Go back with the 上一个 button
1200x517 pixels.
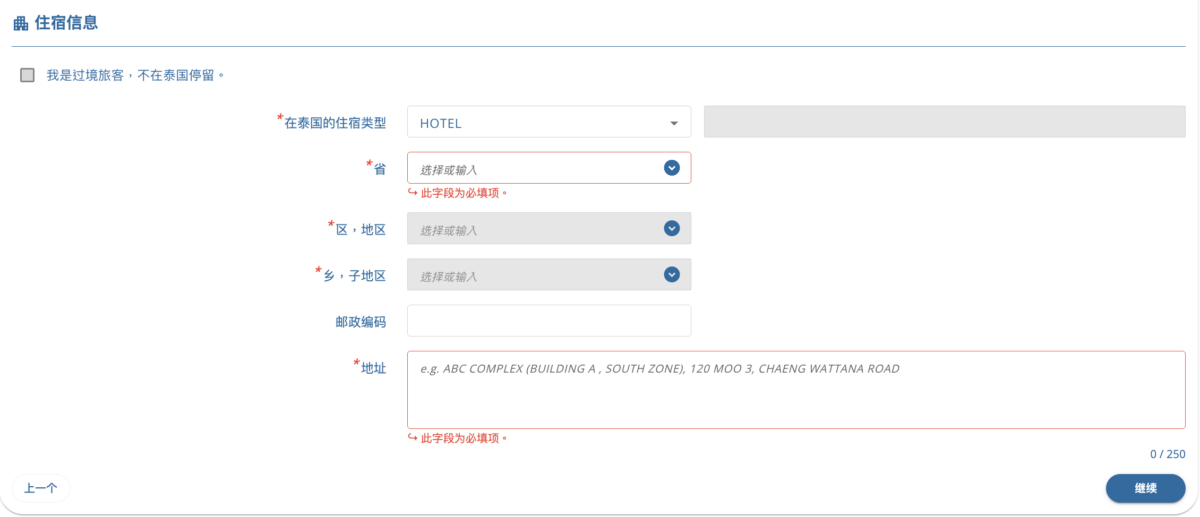[41, 488]
